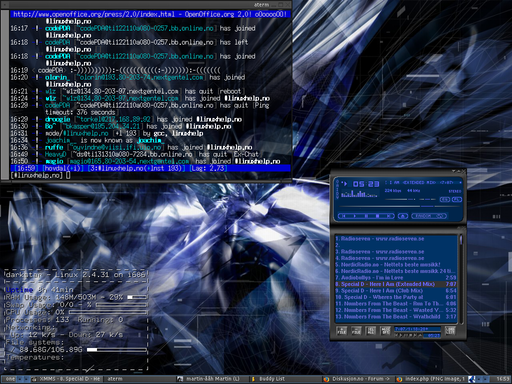
Task: Click the eject button in XMMS
Action: click(x=403, y=216)
